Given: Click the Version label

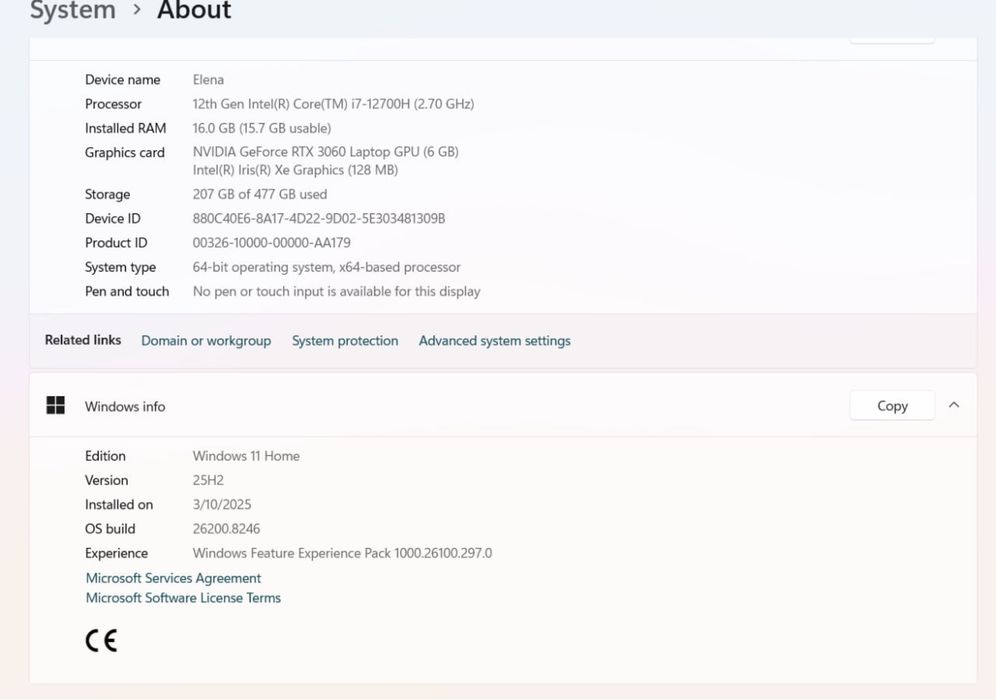Looking at the screenshot, I should coord(107,480).
